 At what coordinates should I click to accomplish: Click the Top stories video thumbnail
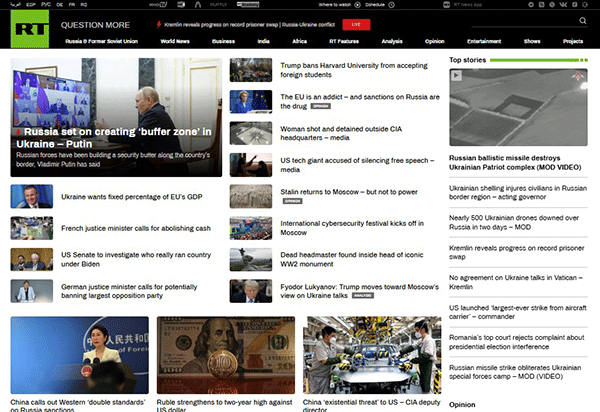click(518, 107)
